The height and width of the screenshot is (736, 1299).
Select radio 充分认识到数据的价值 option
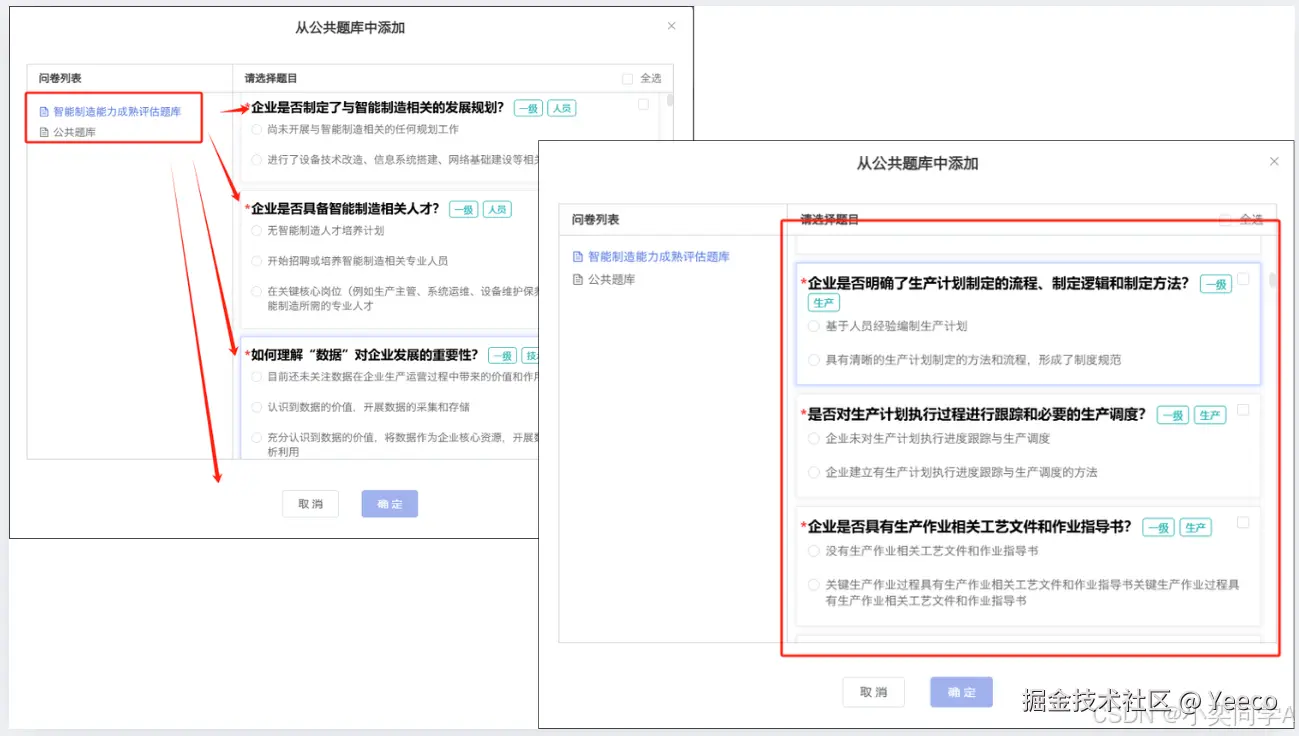pos(257,438)
